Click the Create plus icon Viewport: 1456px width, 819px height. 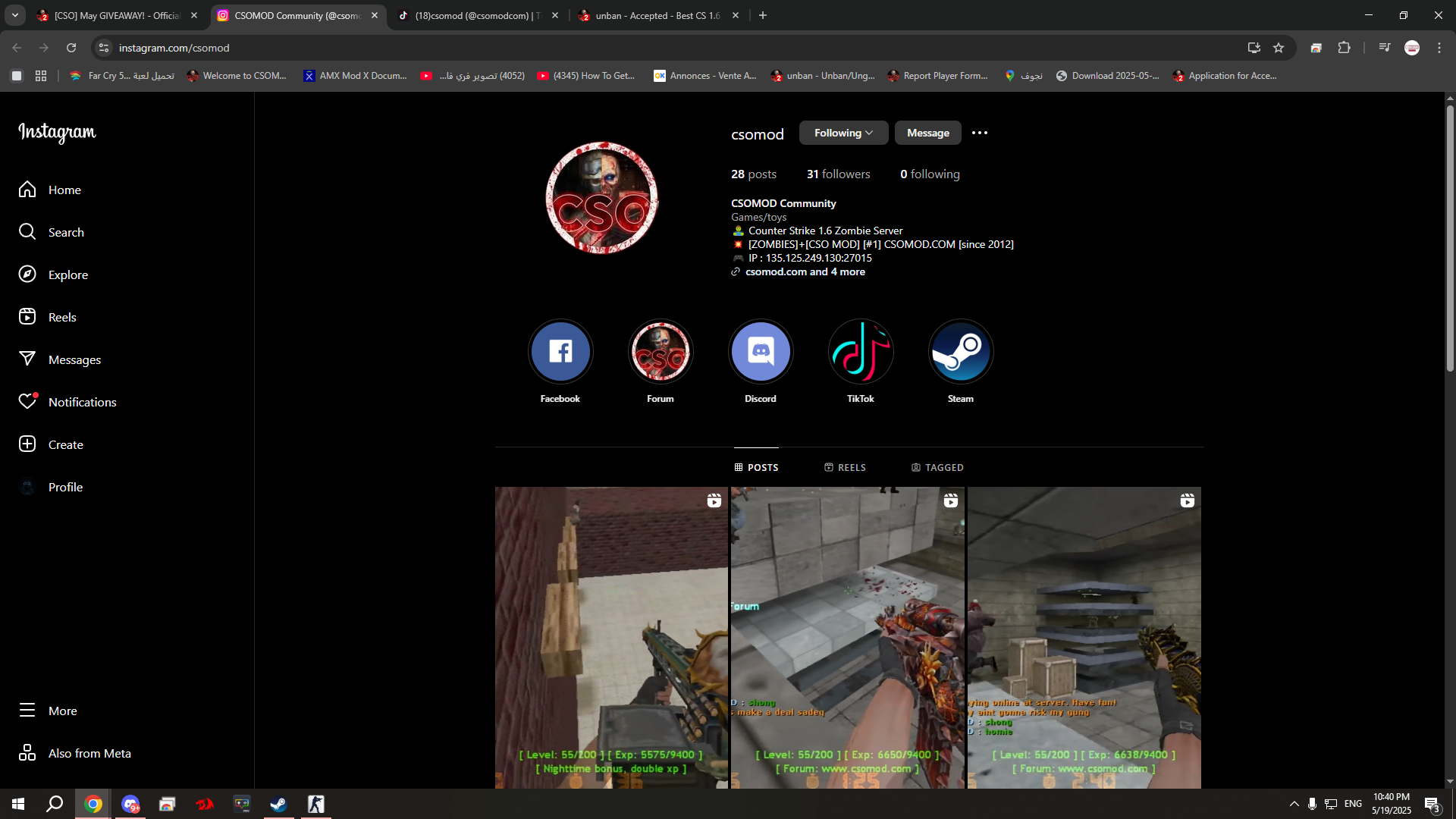[x=27, y=444]
